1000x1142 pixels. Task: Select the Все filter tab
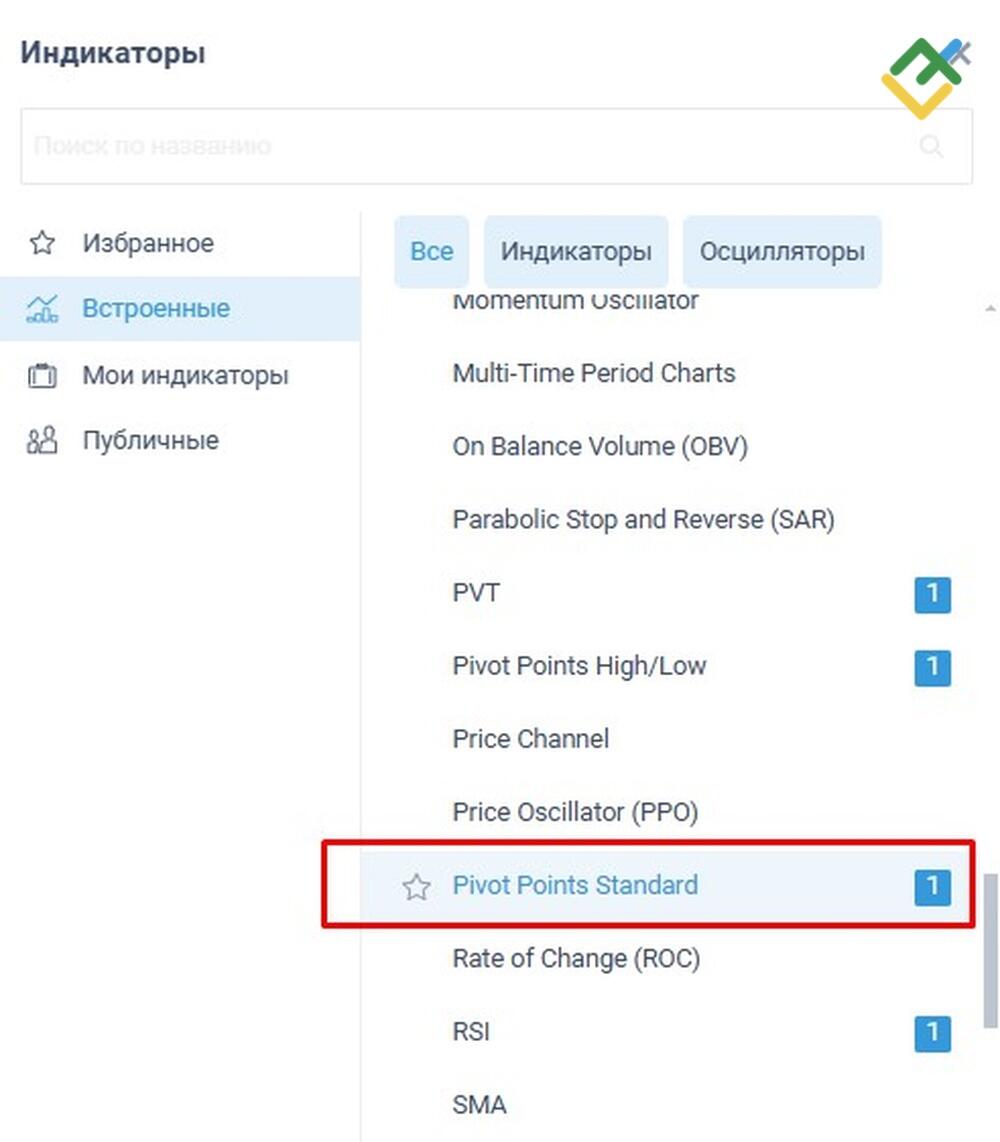click(x=431, y=251)
